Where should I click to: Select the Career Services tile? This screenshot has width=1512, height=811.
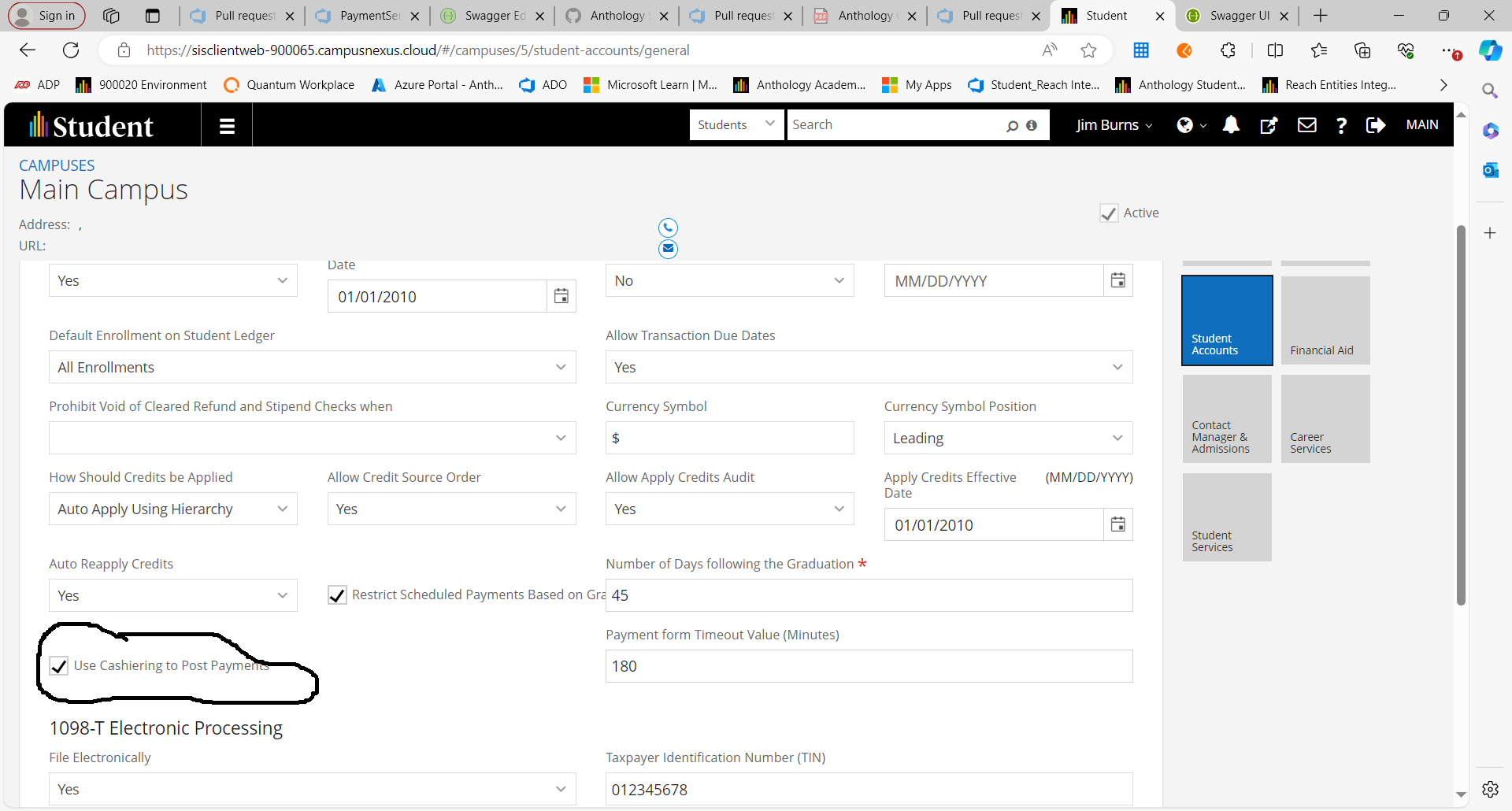click(x=1325, y=419)
